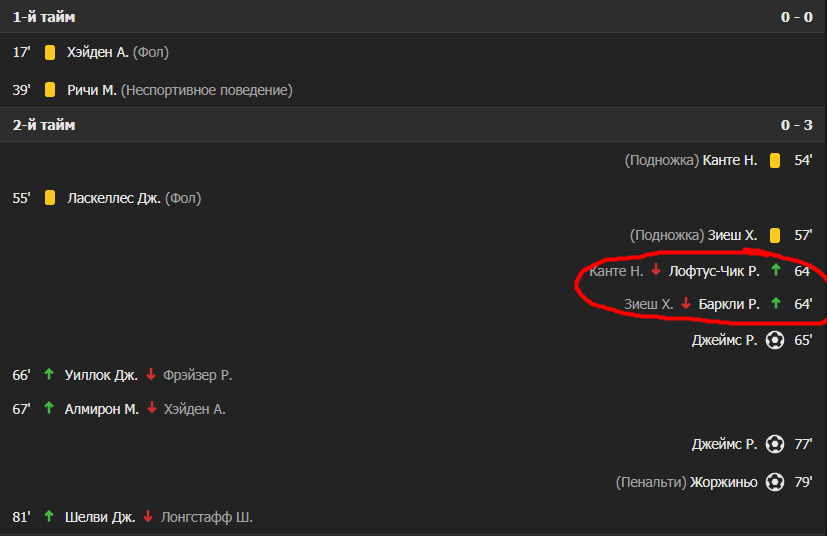Click Зиеш Х. name at 57' booking
The image size is (827, 536).
pos(732,235)
